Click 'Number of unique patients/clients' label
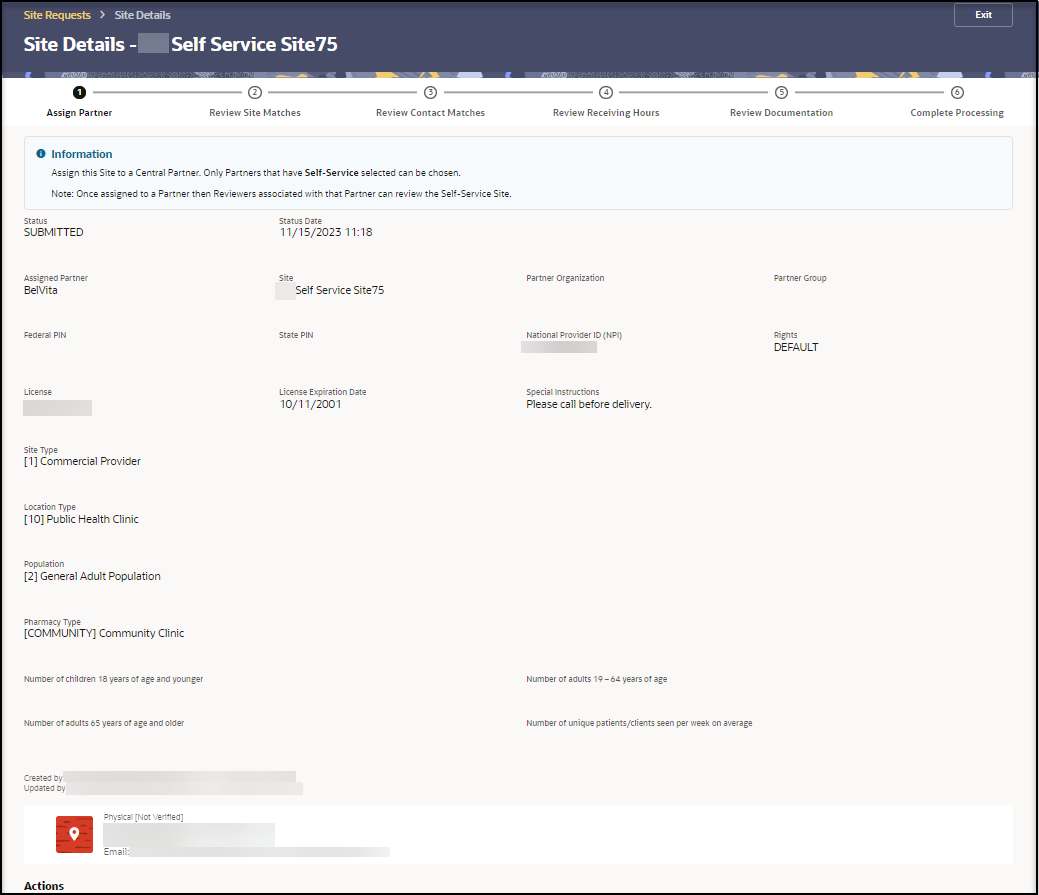The height and width of the screenshot is (895, 1039). click(639, 723)
